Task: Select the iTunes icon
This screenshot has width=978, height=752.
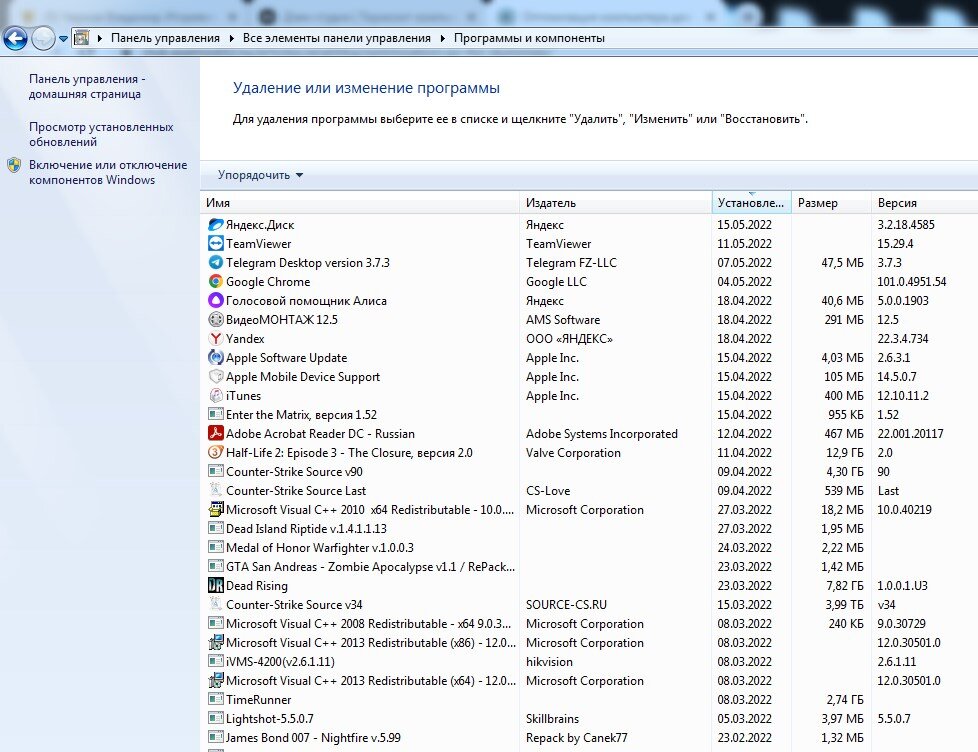Action: pos(216,395)
